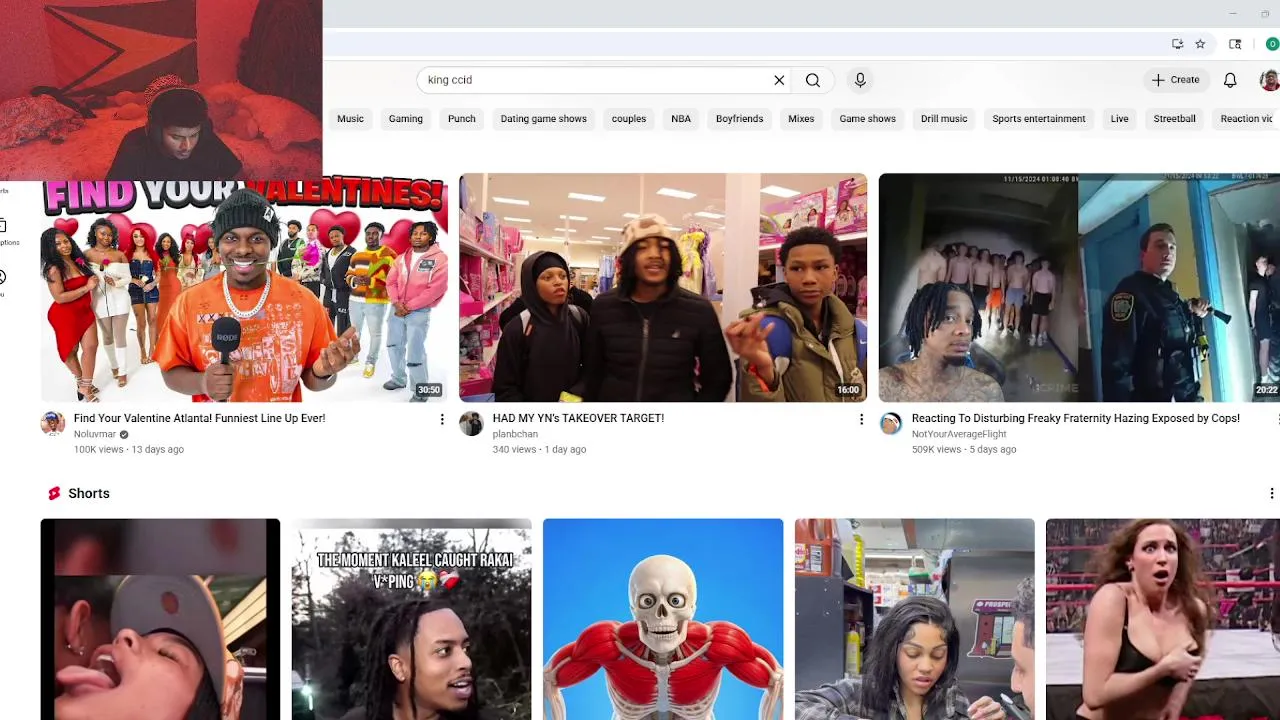The image size is (1280, 720).
Task: Restore down the Chrome window
Action: point(1265,14)
